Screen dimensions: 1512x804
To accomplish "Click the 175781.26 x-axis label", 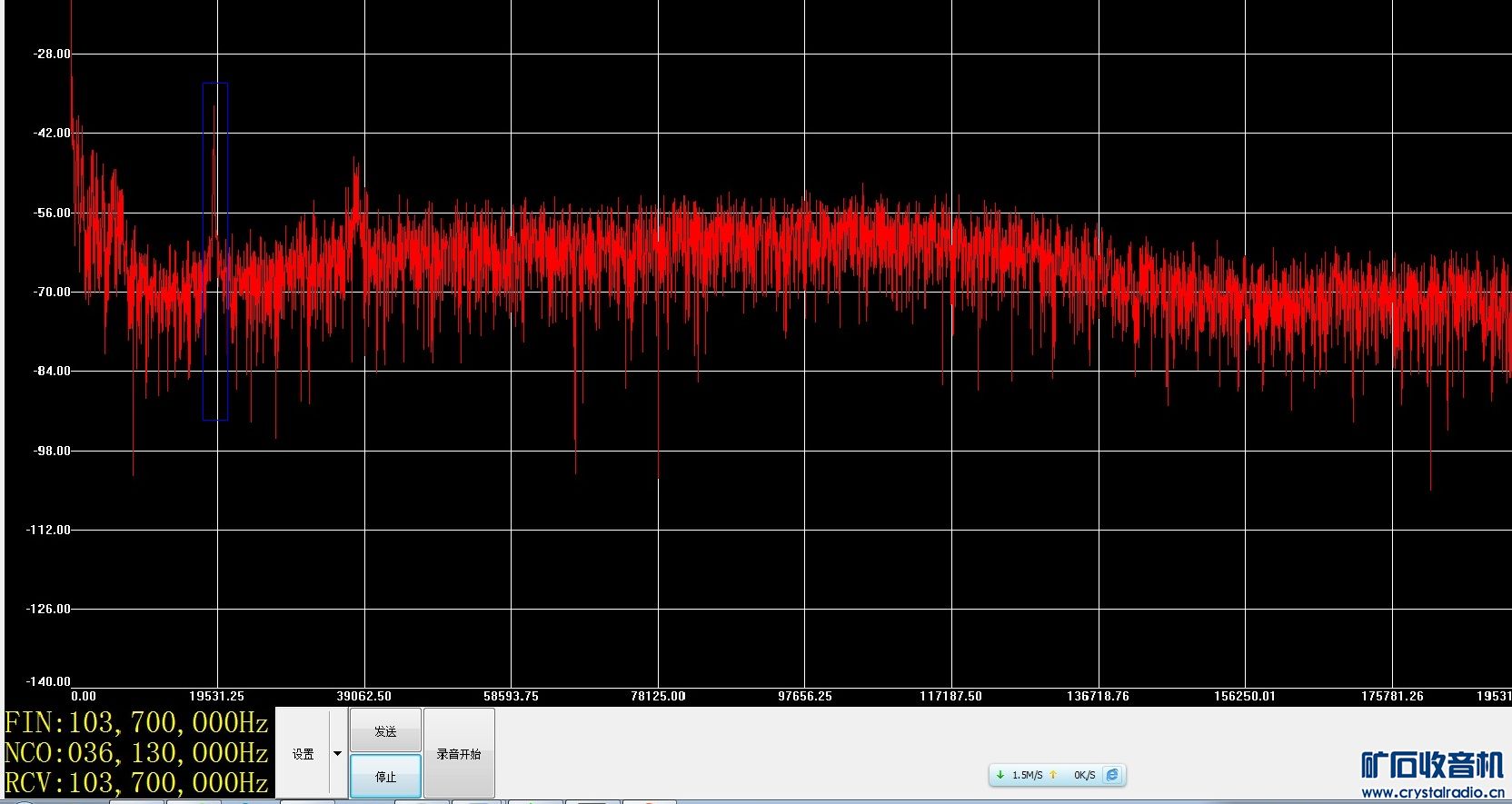I will tap(1392, 696).
